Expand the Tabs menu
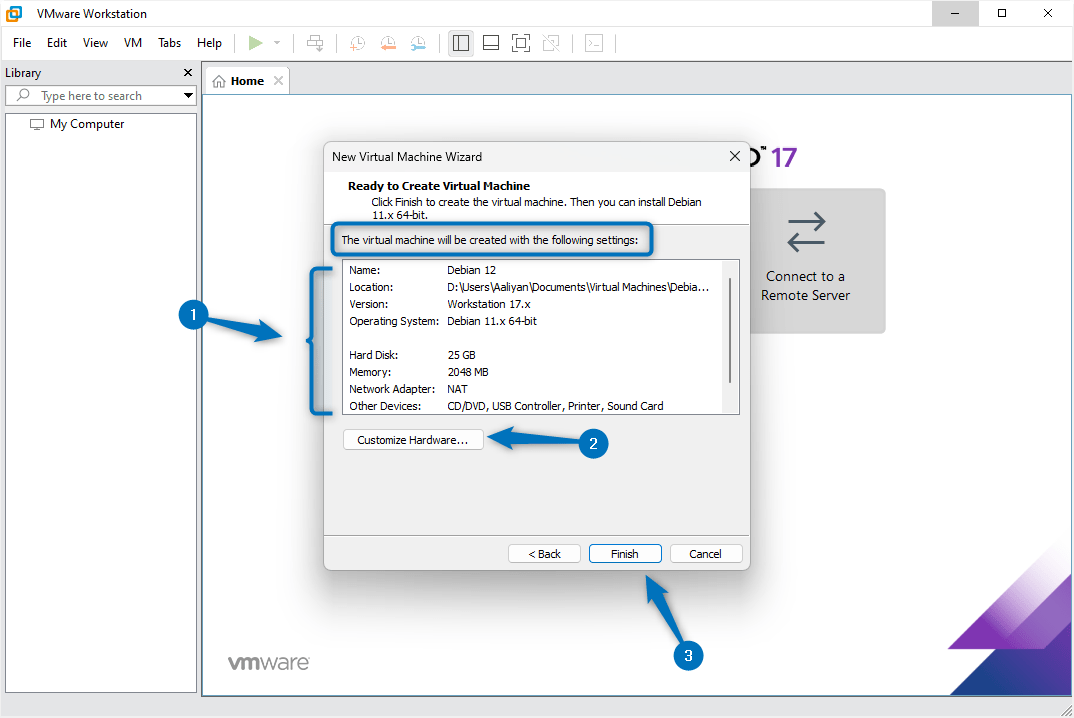The image size is (1074, 718). tap(169, 43)
